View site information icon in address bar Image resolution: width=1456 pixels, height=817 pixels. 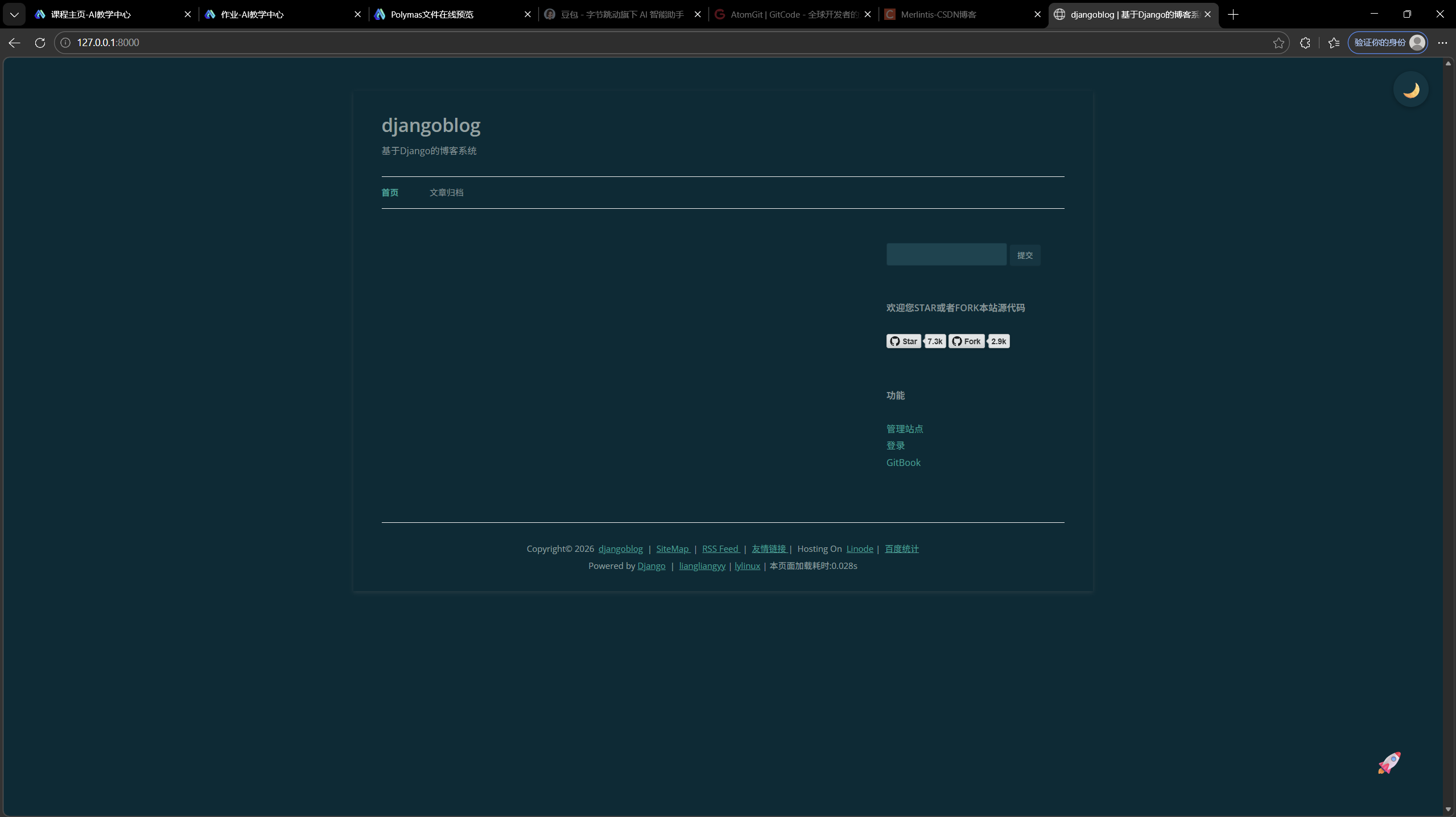pos(65,43)
